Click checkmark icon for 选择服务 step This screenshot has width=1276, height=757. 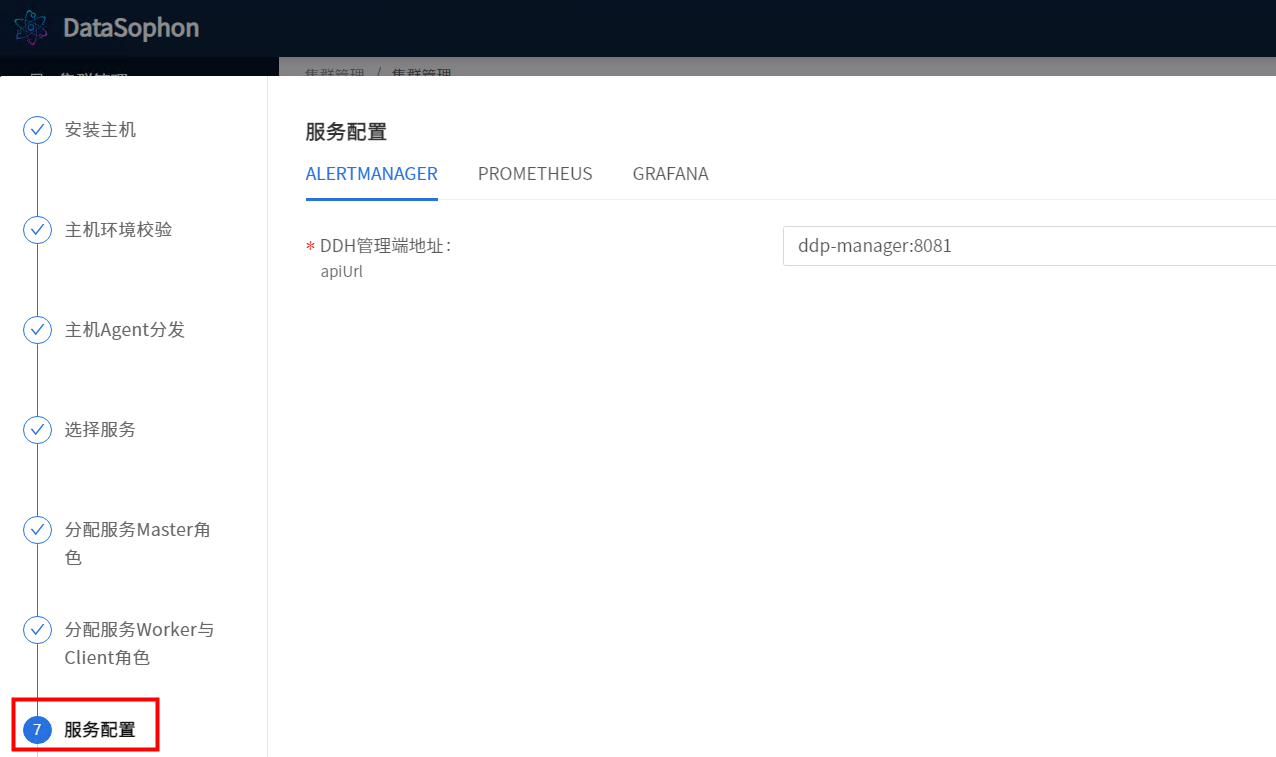click(x=37, y=430)
